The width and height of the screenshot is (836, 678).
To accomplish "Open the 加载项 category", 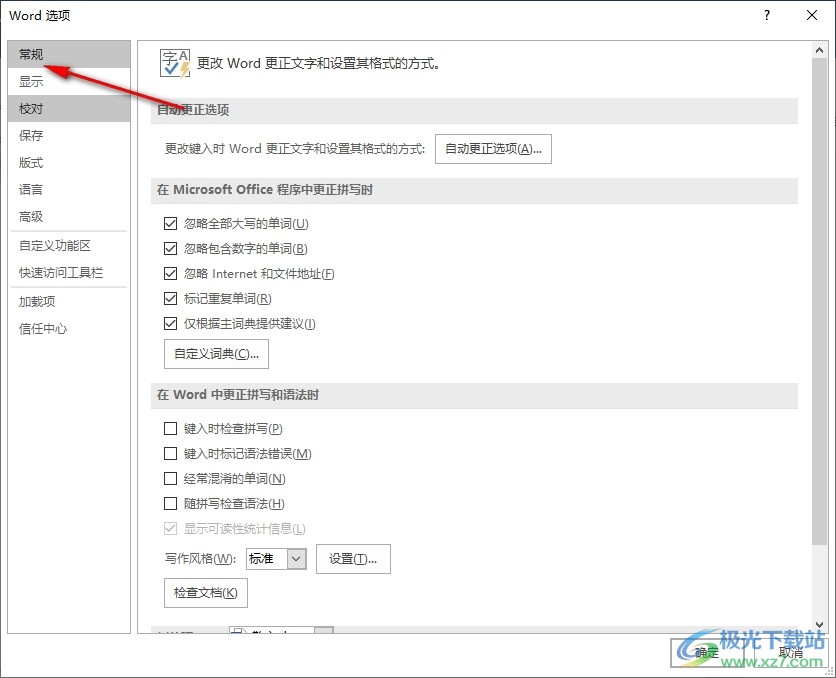I will [x=69, y=302].
